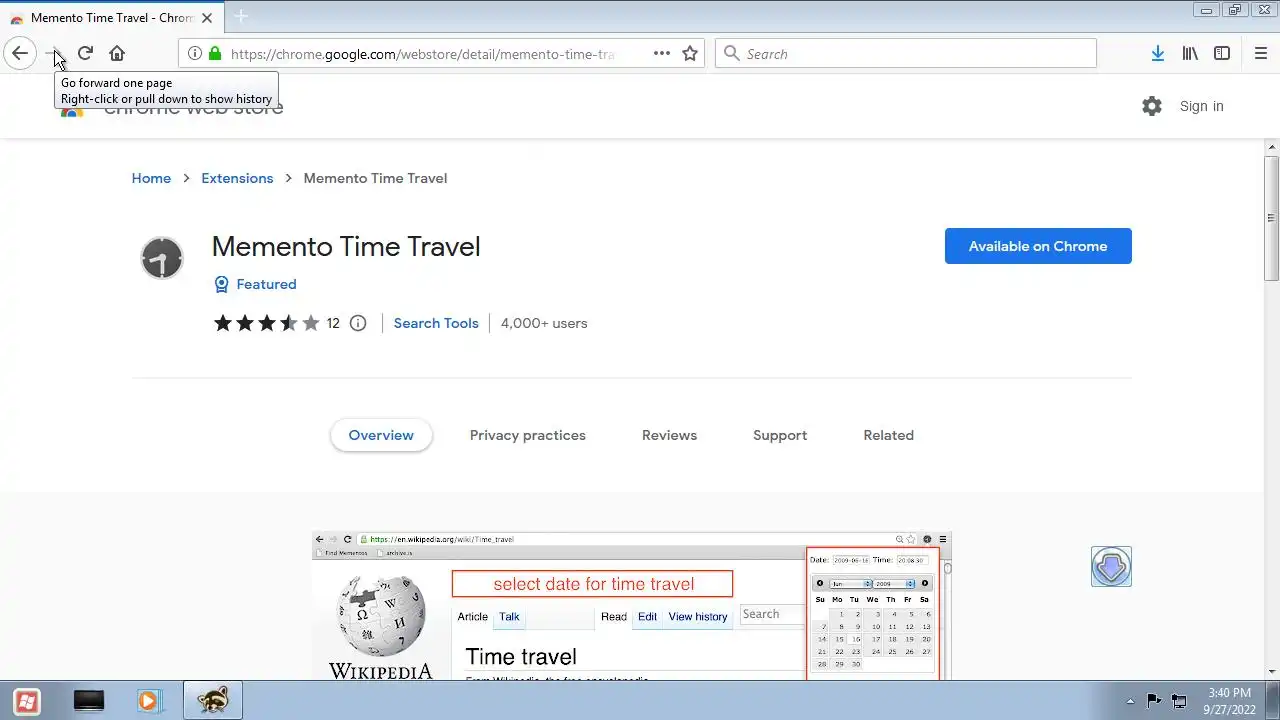Screen dimensions: 1280x720
Task: Switch to Privacy practices tab
Action: tap(528, 435)
